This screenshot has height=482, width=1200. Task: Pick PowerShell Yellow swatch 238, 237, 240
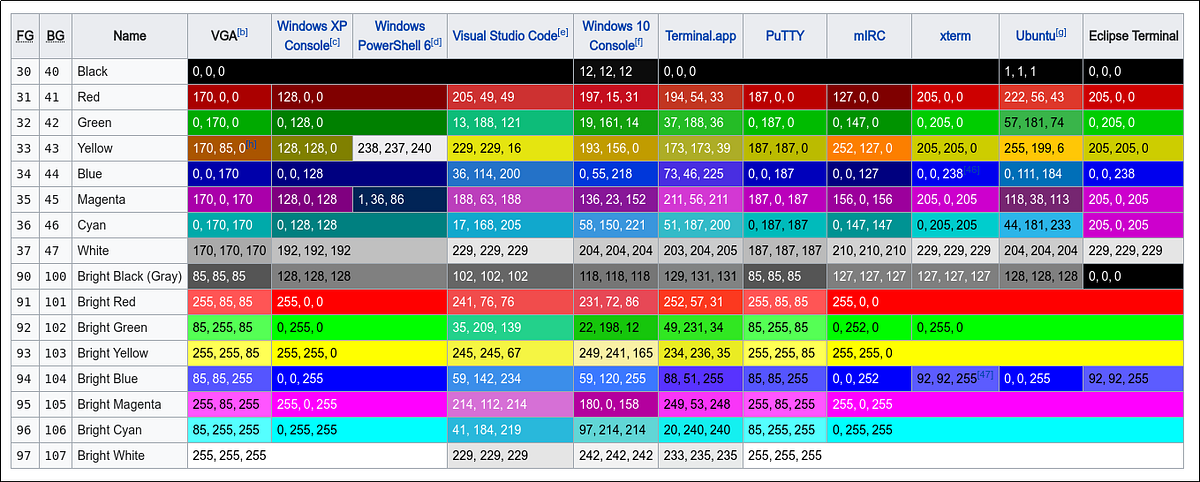point(400,148)
